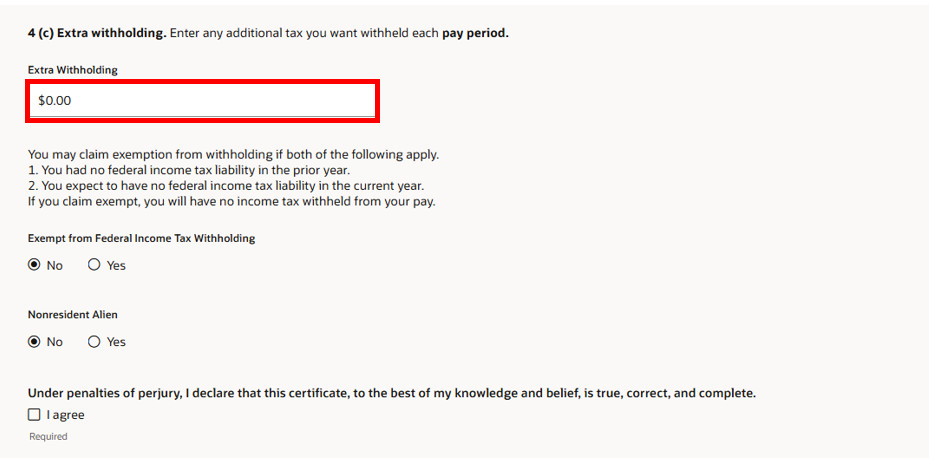The width and height of the screenshot is (929, 458).
Task: Click the Extra Withholding amount input field
Action: coord(202,101)
